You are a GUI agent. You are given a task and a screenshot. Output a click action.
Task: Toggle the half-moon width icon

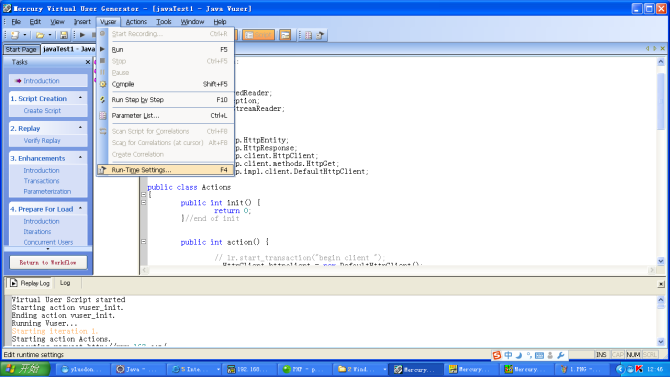(519, 355)
